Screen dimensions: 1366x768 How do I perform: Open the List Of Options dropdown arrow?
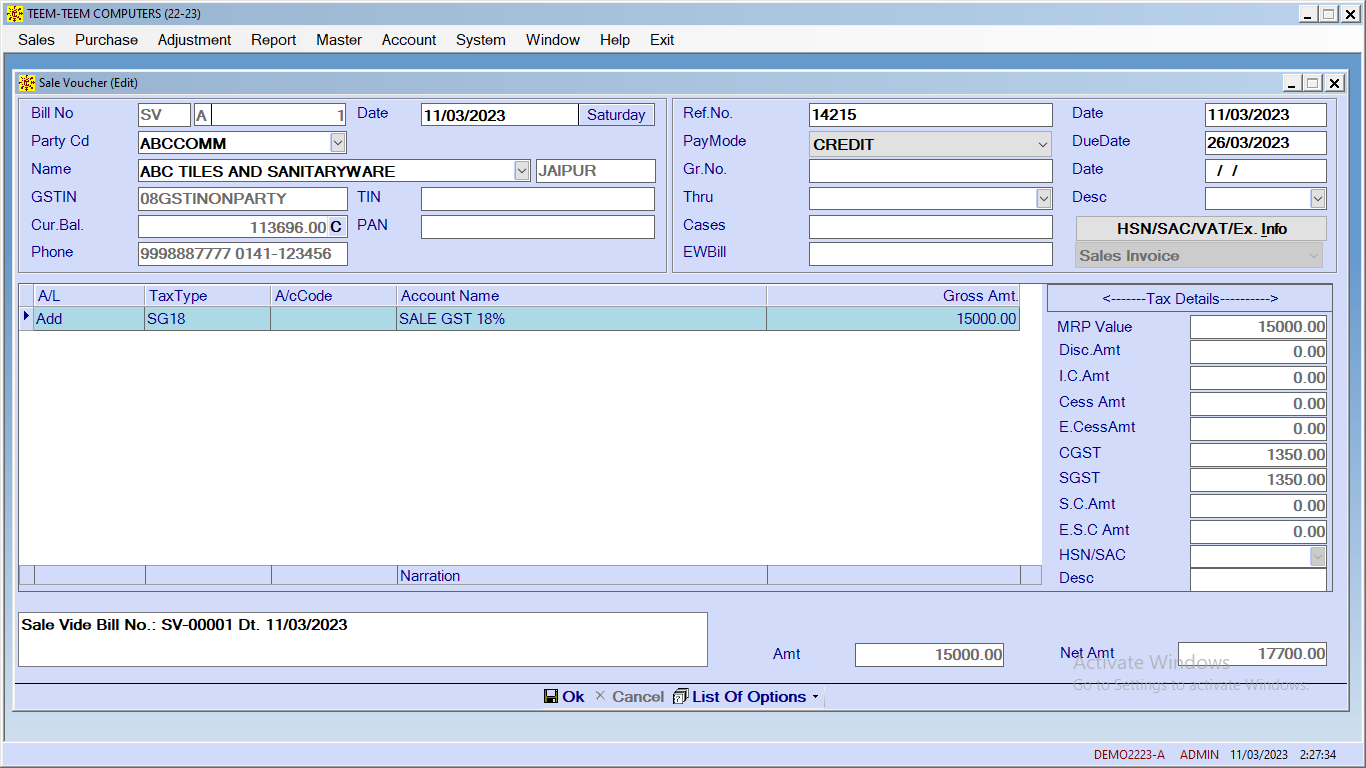click(x=815, y=697)
